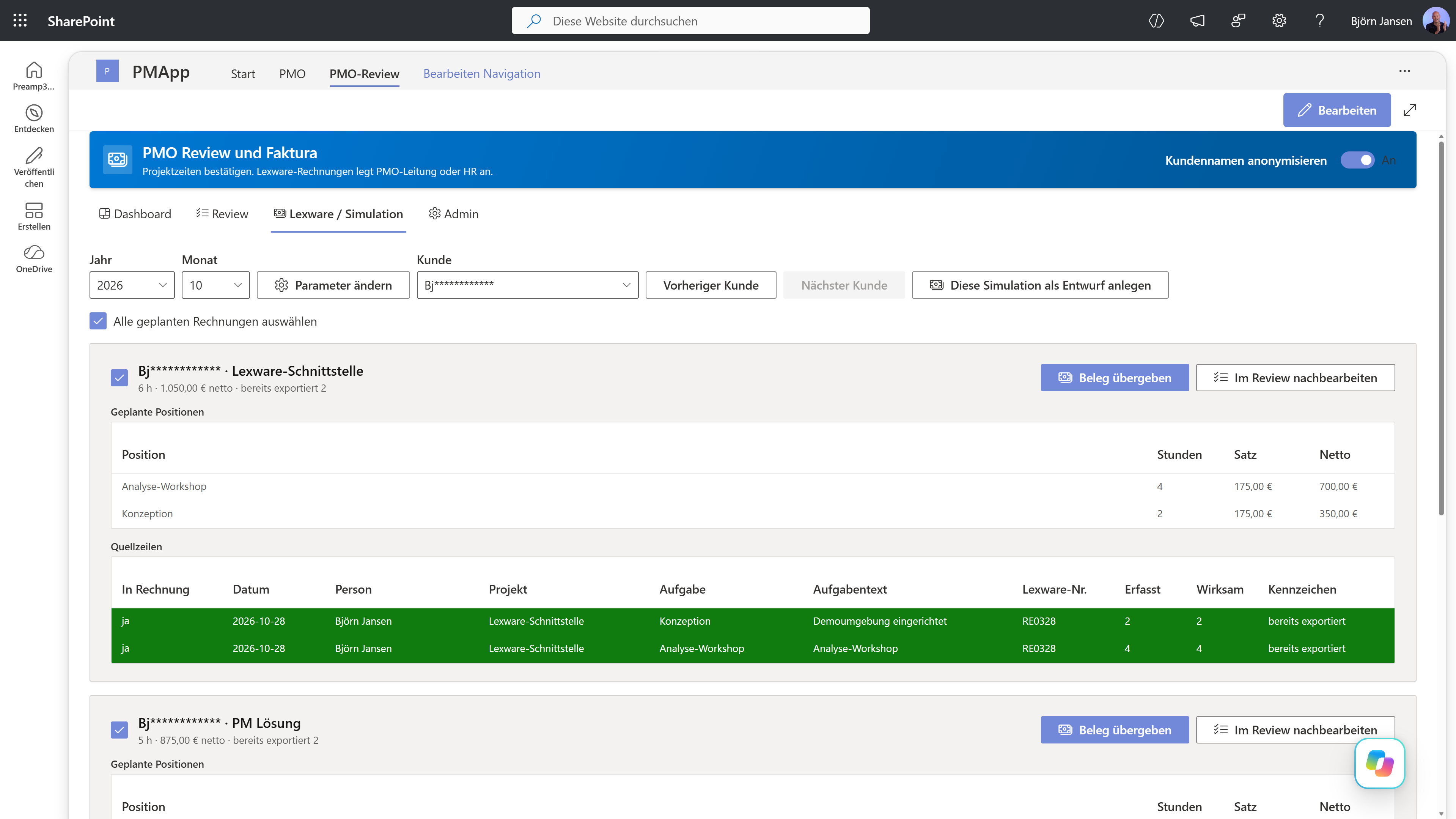Go to the PMO navigation item
1456x819 pixels.
[292, 74]
